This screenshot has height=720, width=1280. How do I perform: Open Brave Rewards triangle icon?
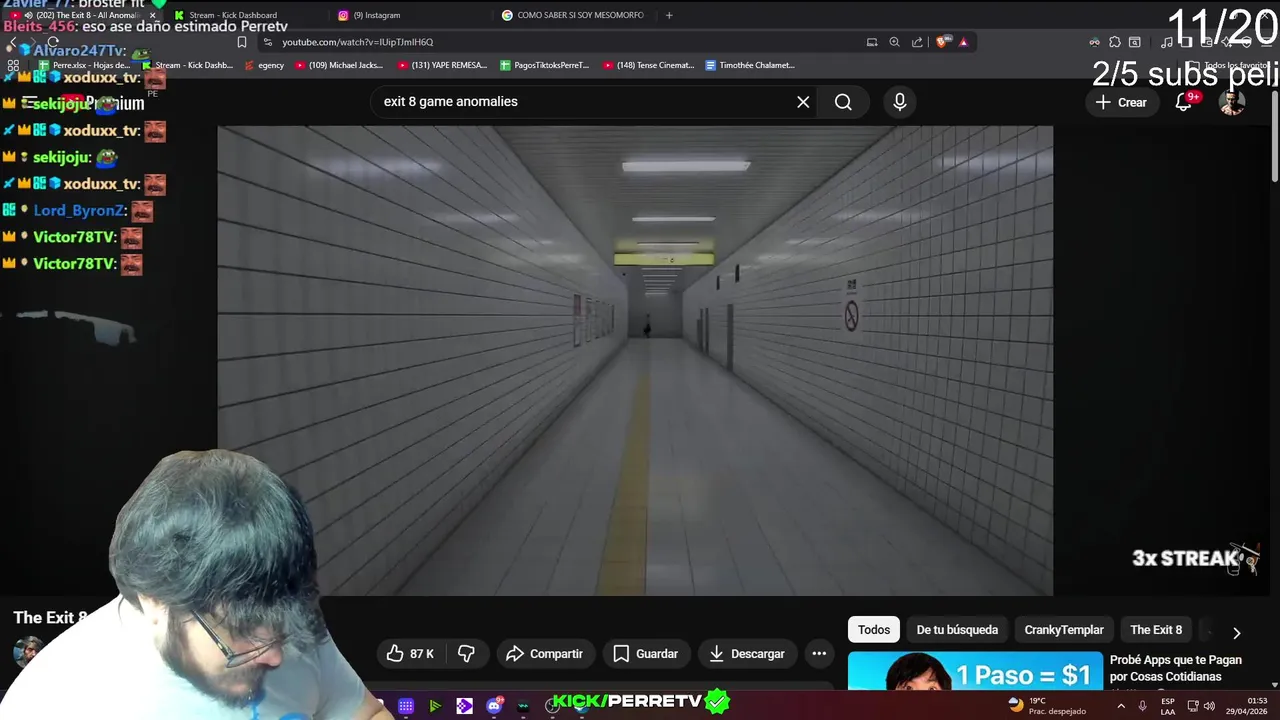[x=963, y=42]
